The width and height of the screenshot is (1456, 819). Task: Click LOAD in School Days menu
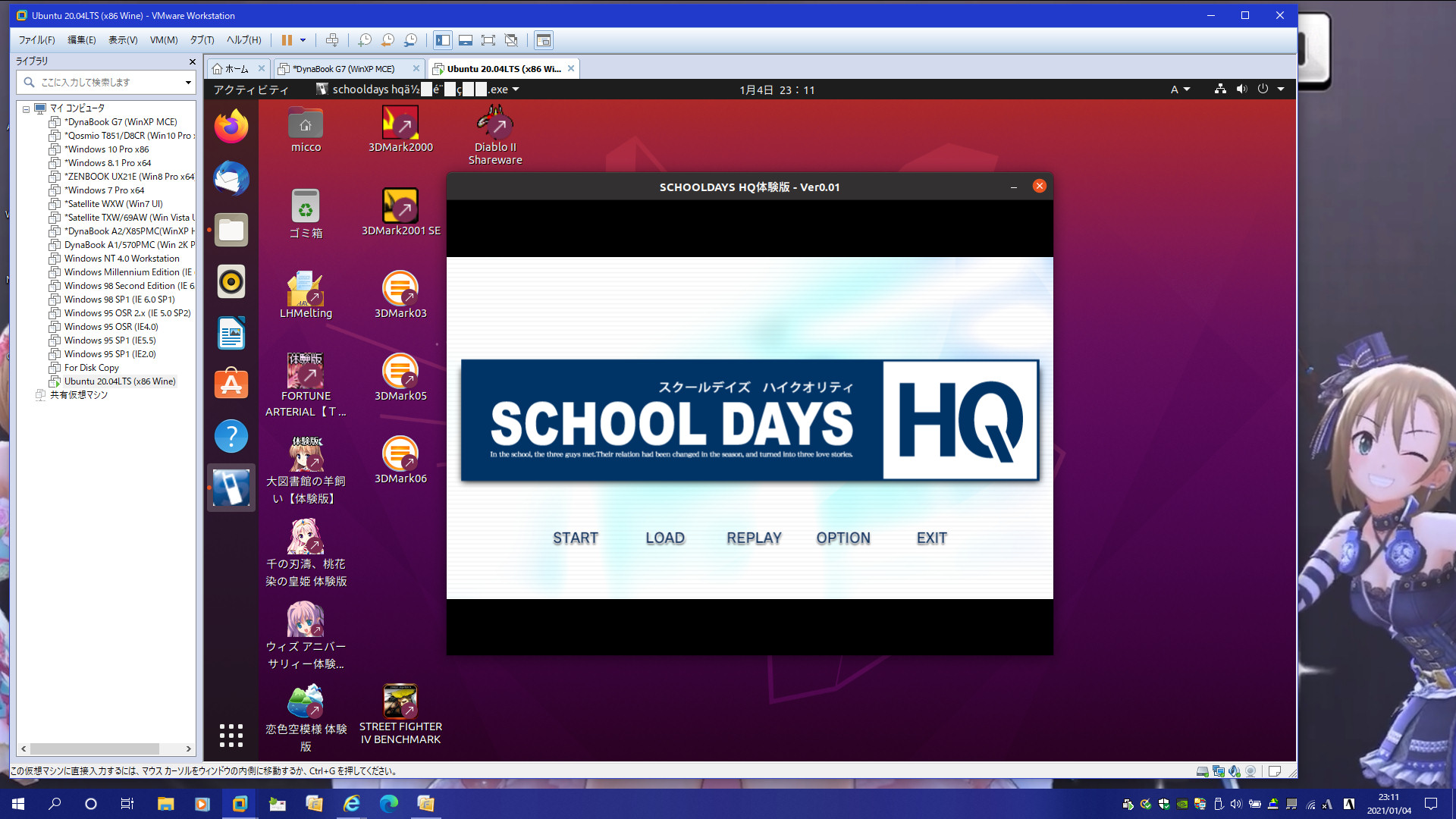[x=665, y=538]
